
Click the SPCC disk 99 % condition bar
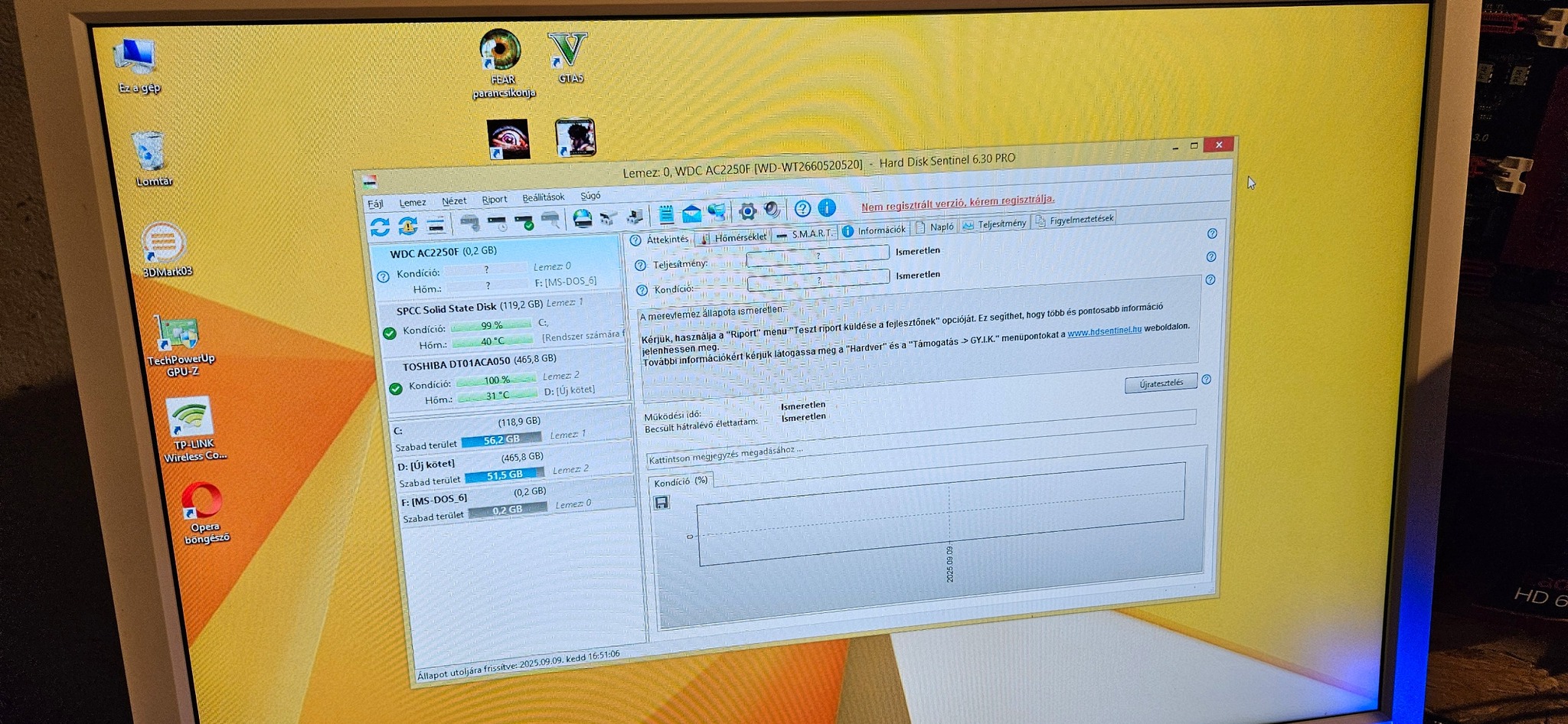click(492, 326)
